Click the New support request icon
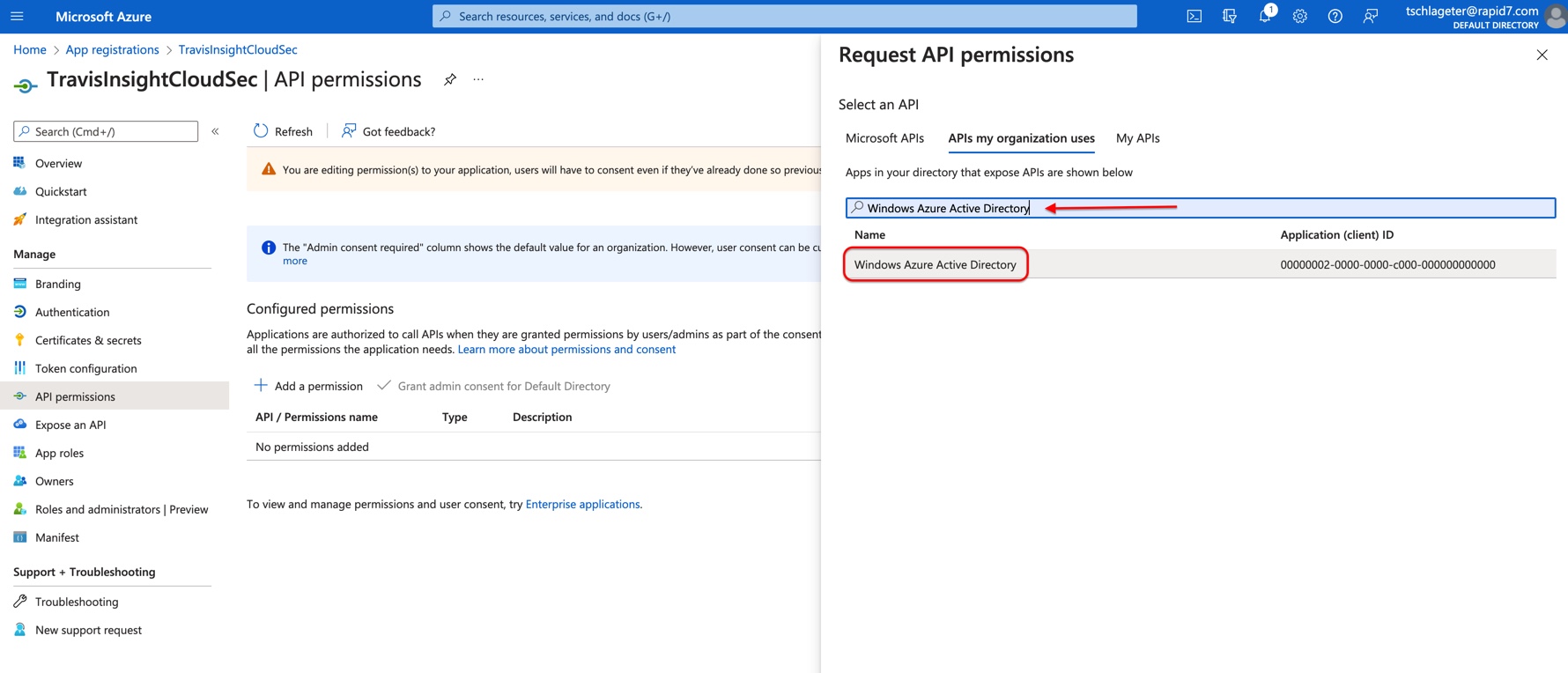1568x673 pixels. tap(19, 630)
